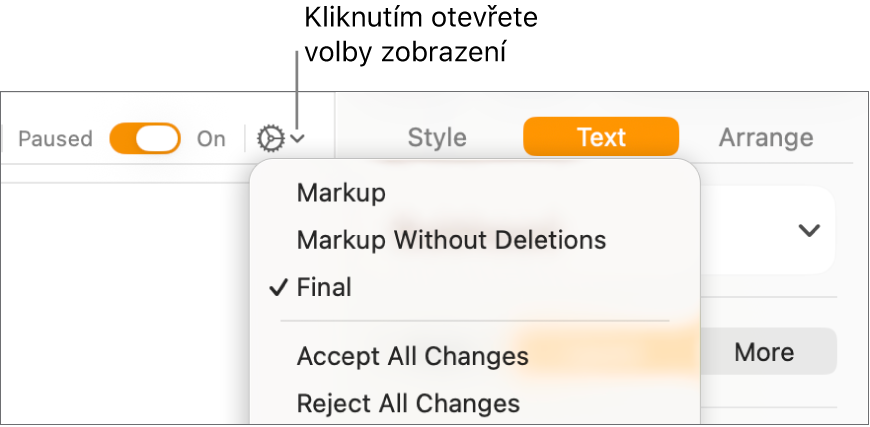
Task: Open the change tracking view options gear
Action: 271,138
